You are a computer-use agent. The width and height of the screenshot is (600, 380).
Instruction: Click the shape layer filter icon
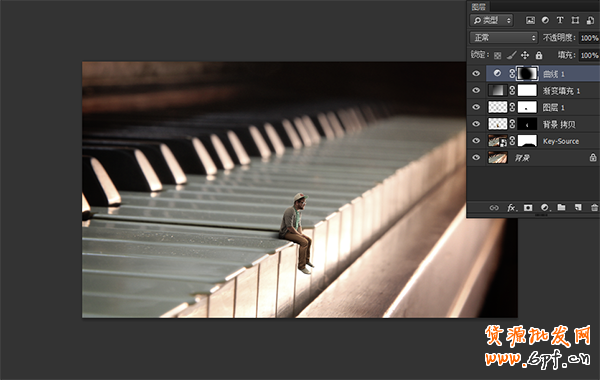click(x=575, y=20)
